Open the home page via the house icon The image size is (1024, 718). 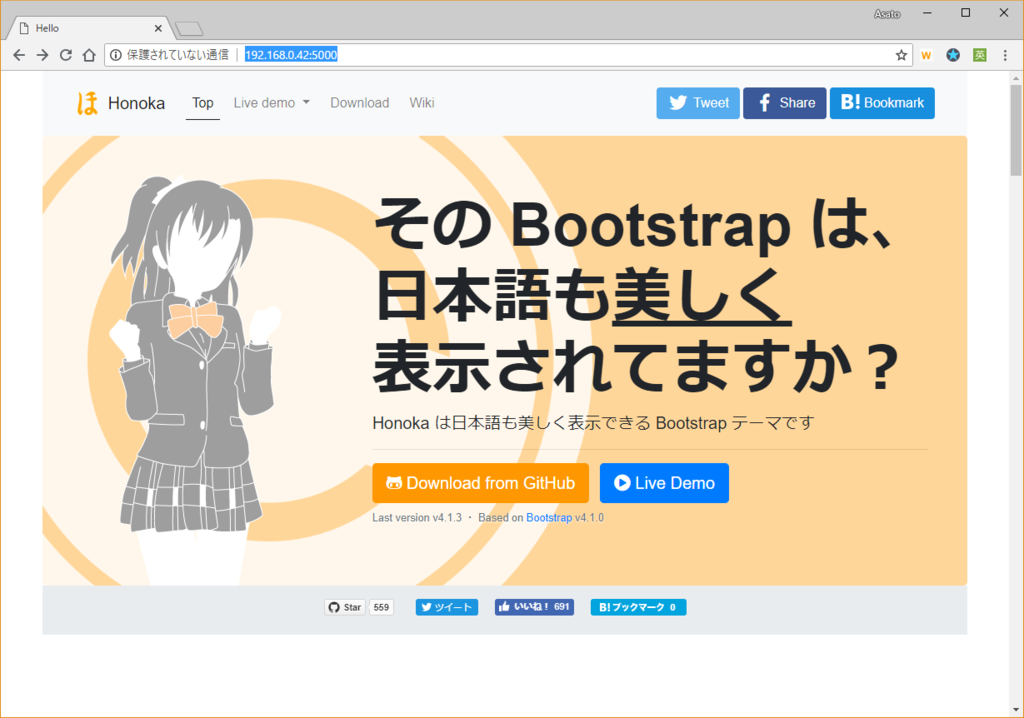(89, 55)
